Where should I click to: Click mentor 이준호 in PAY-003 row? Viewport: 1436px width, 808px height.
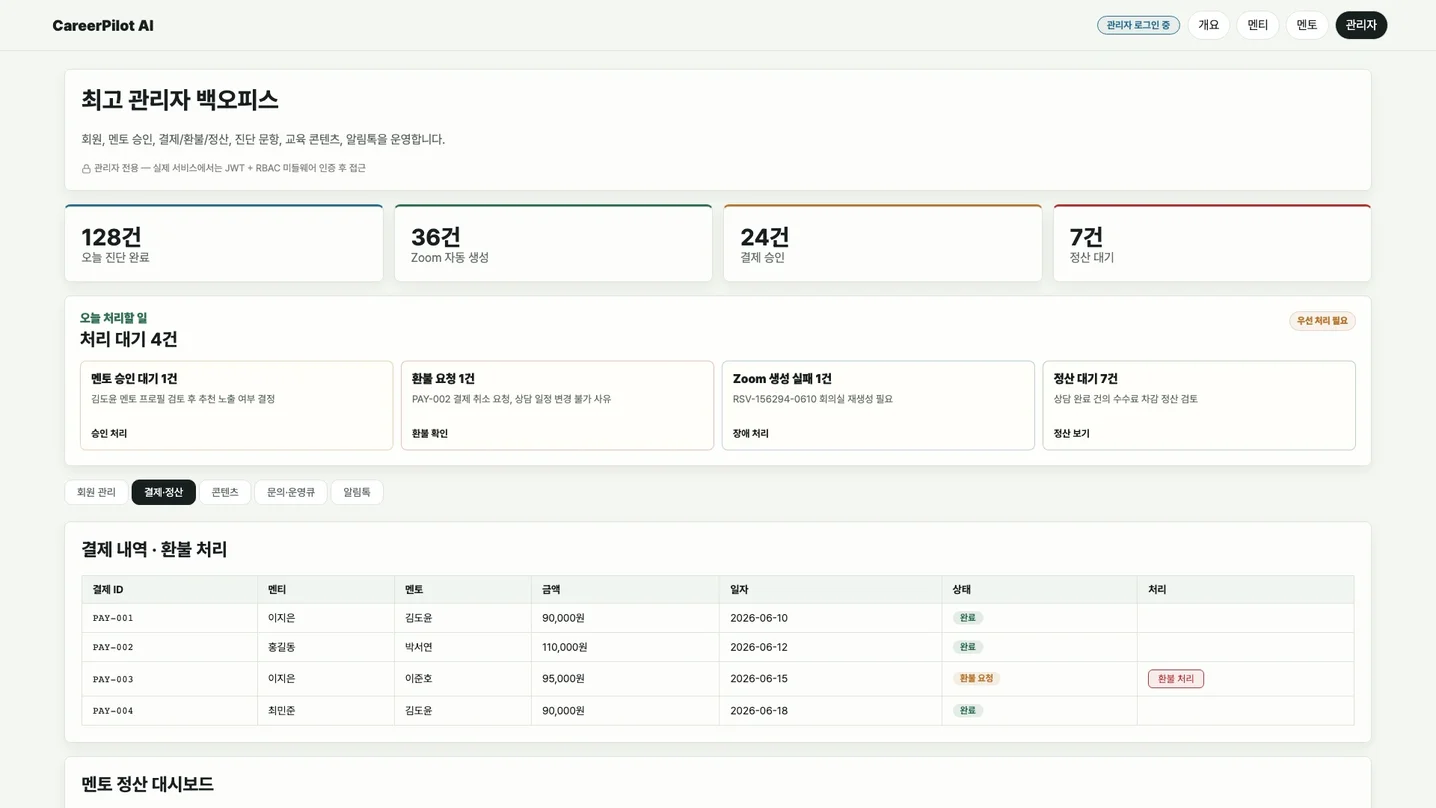click(x=419, y=679)
